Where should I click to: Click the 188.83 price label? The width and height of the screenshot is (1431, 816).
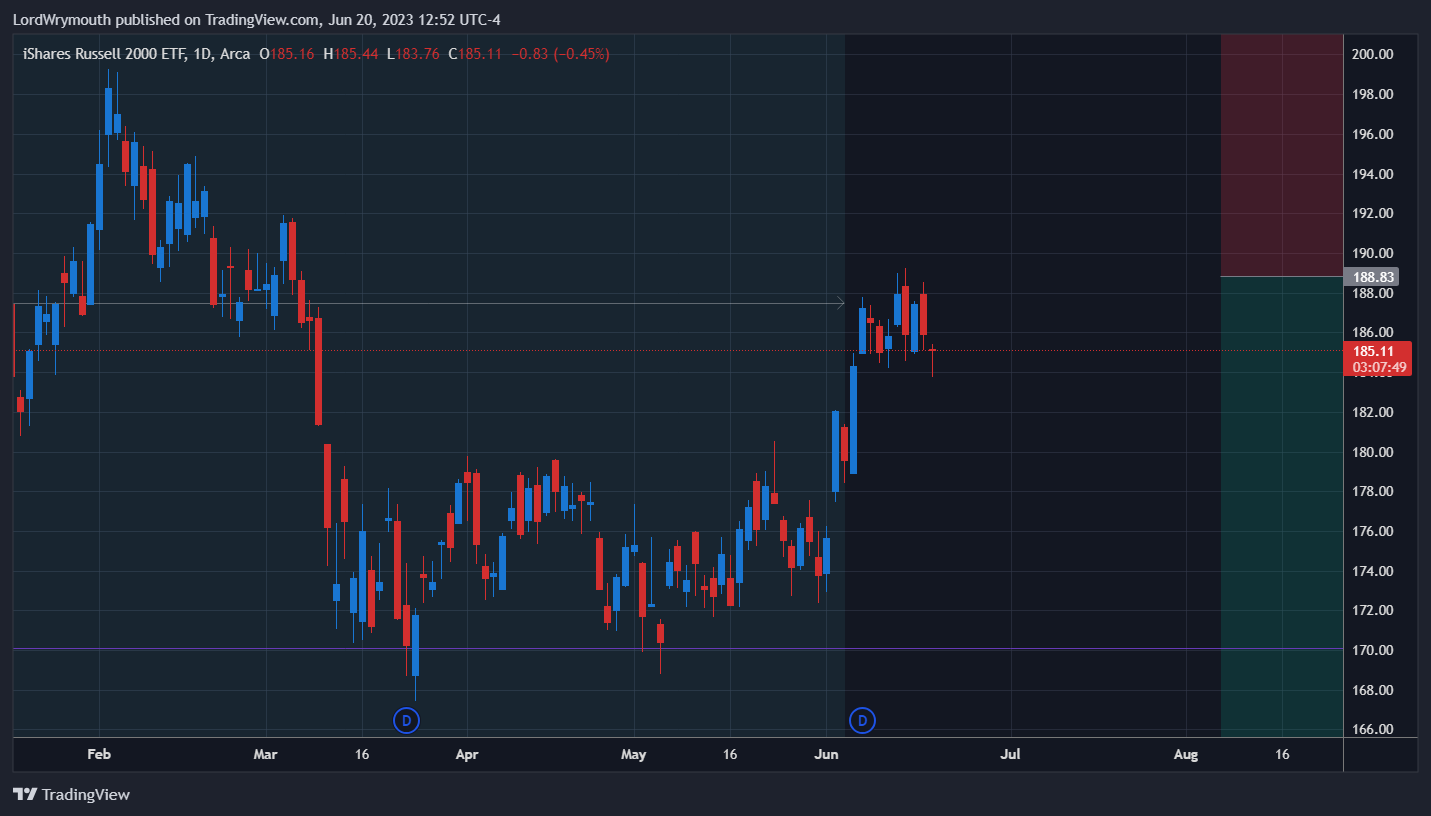[1373, 277]
